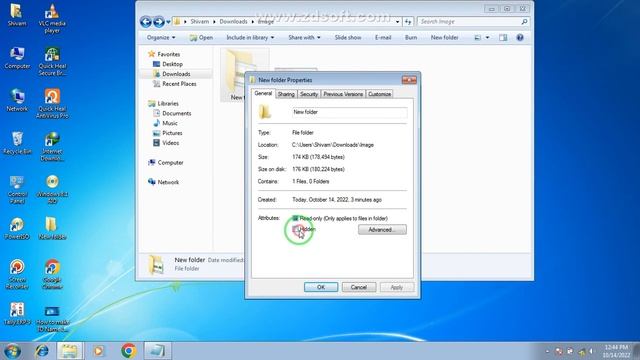This screenshot has width=640, height=360.
Task: Expand Include in library dropdown
Action: coord(250,38)
